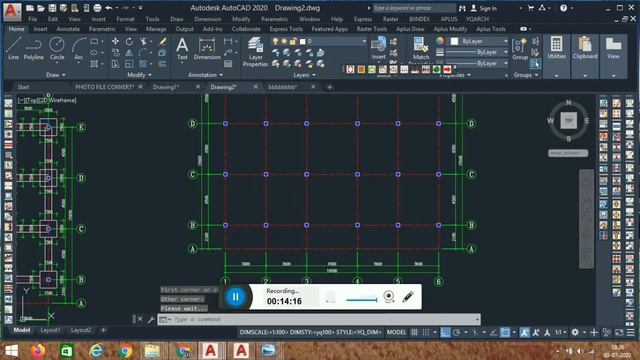The image size is (640, 360).
Task: Click the red arrow icon in floating toolbar
Action: 447,69
